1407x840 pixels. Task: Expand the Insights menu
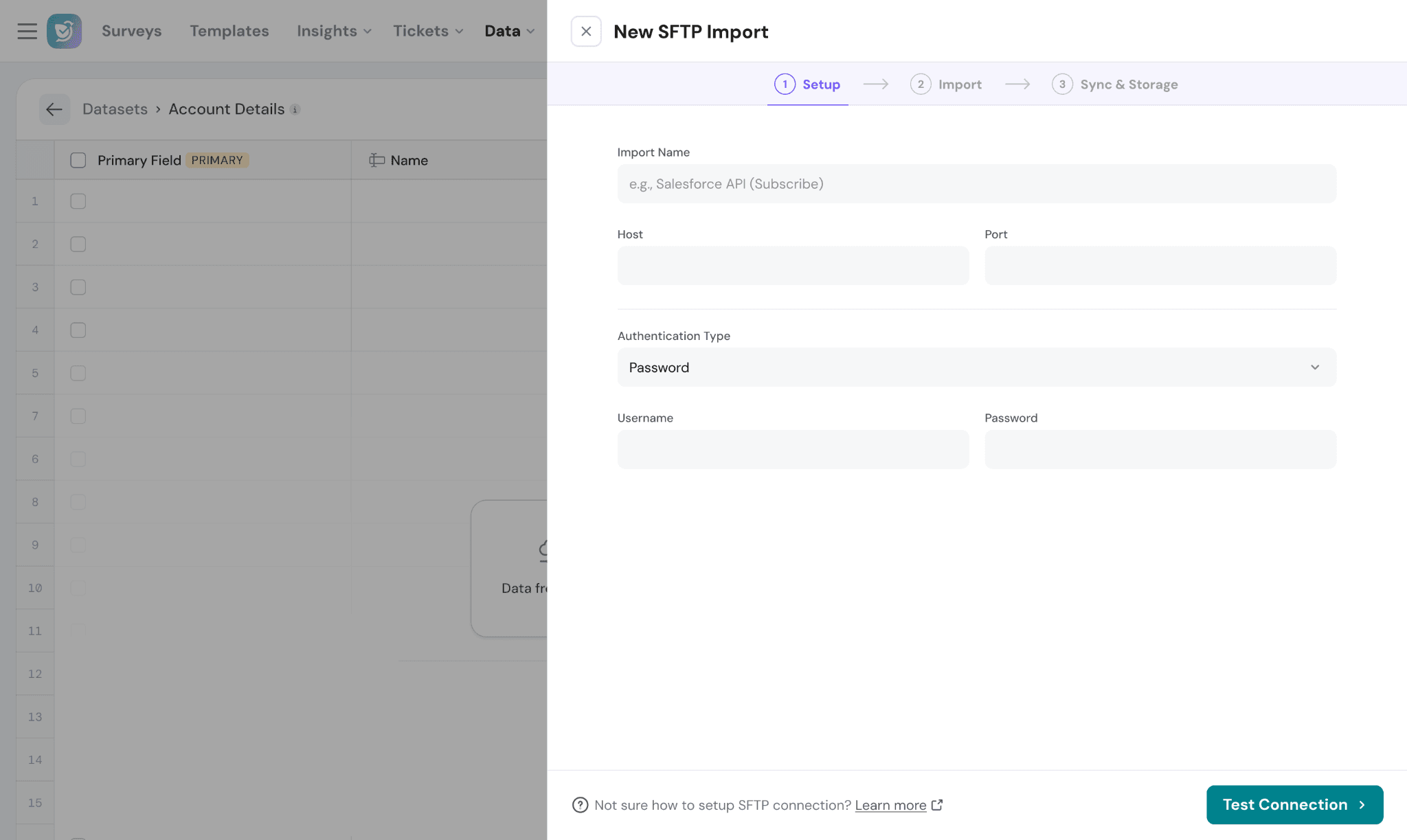click(x=334, y=31)
